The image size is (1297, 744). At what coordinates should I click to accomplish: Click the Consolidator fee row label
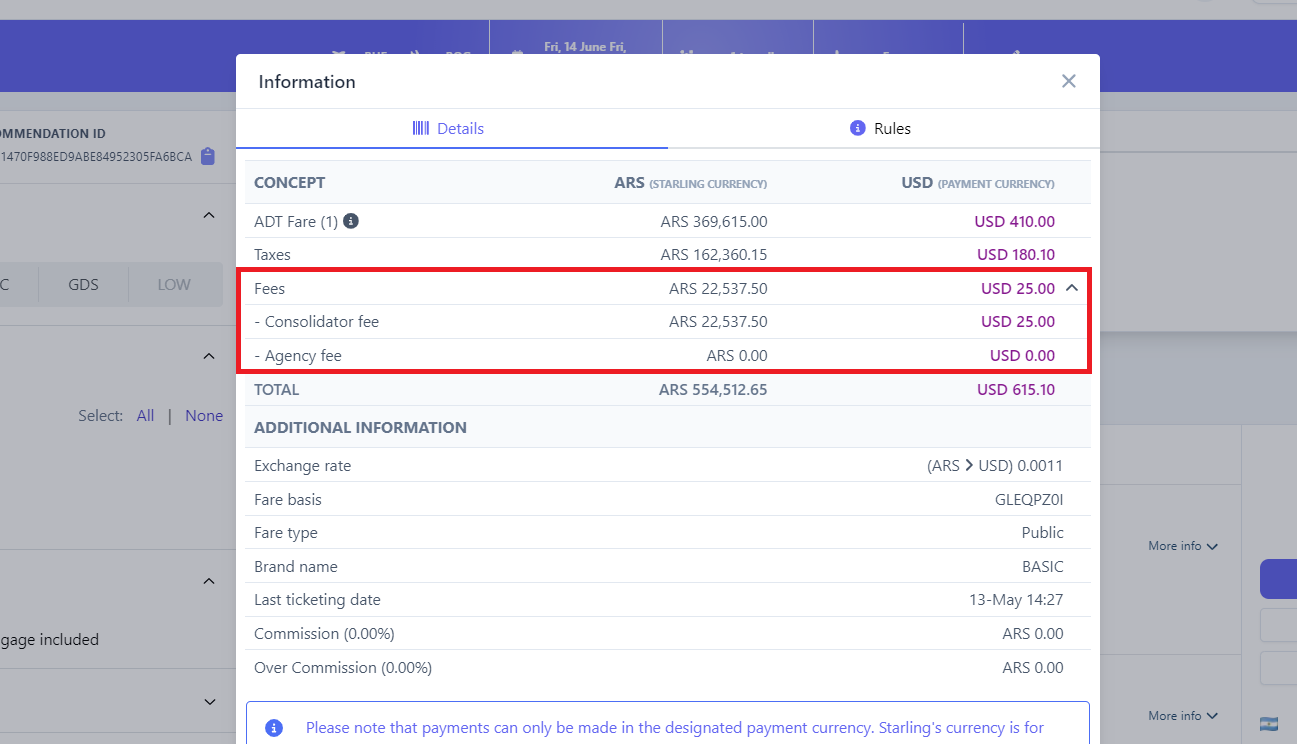coord(317,322)
